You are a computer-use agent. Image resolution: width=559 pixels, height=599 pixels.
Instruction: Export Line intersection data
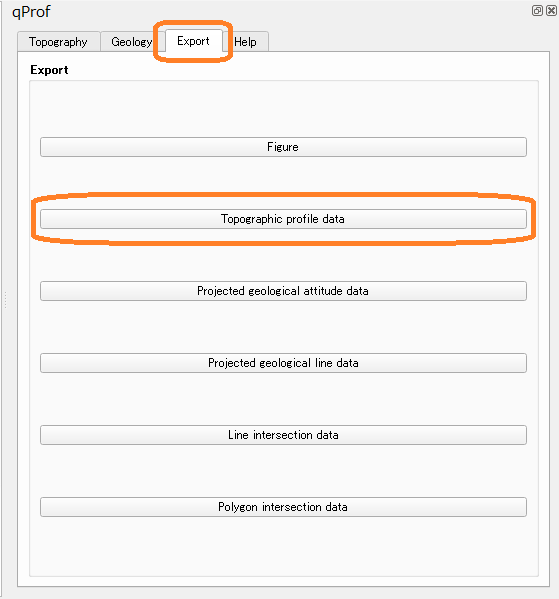point(283,435)
